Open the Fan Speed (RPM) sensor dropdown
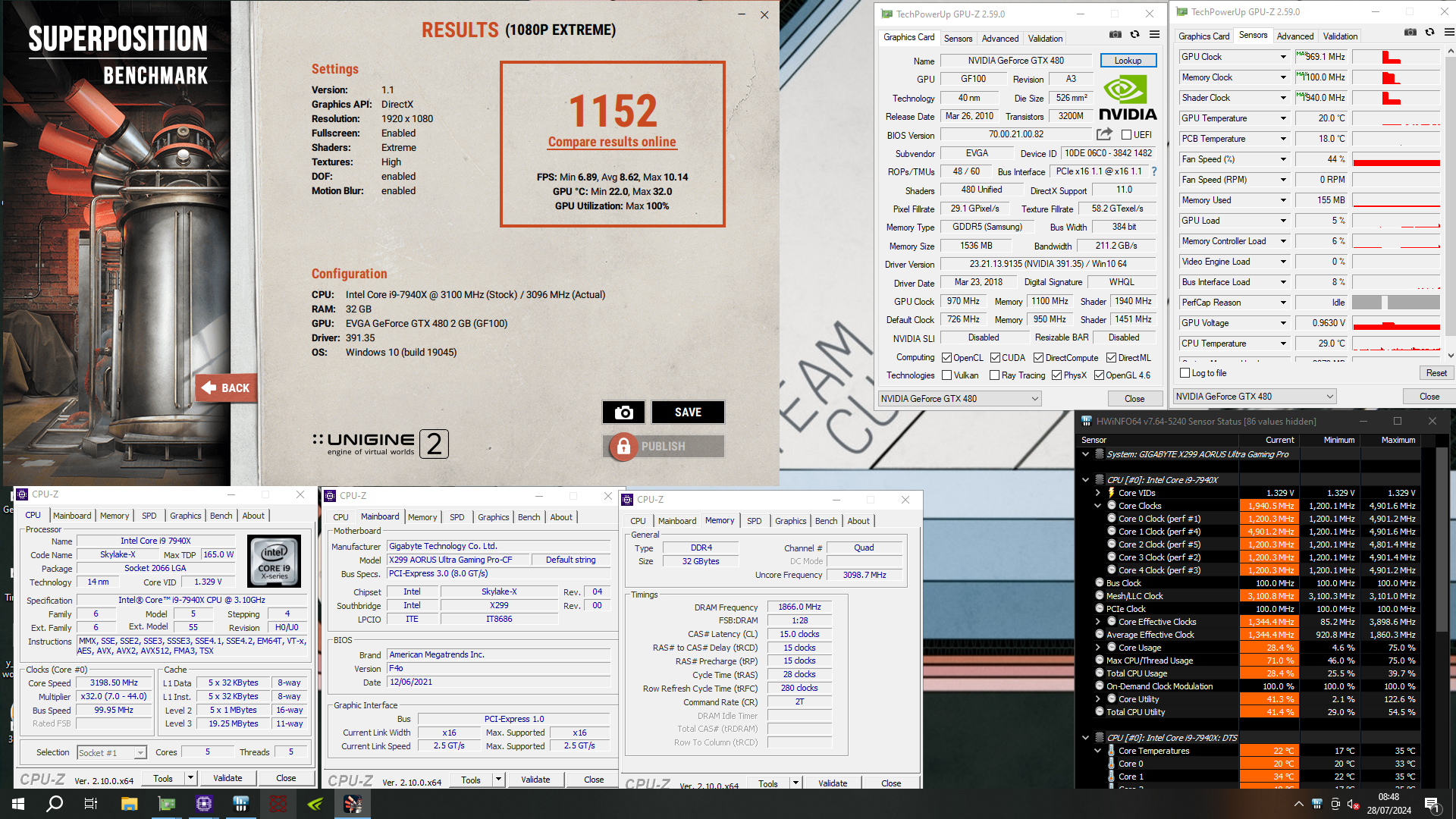The width and height of the screenshot is (1456, 819). (1283, 180)
